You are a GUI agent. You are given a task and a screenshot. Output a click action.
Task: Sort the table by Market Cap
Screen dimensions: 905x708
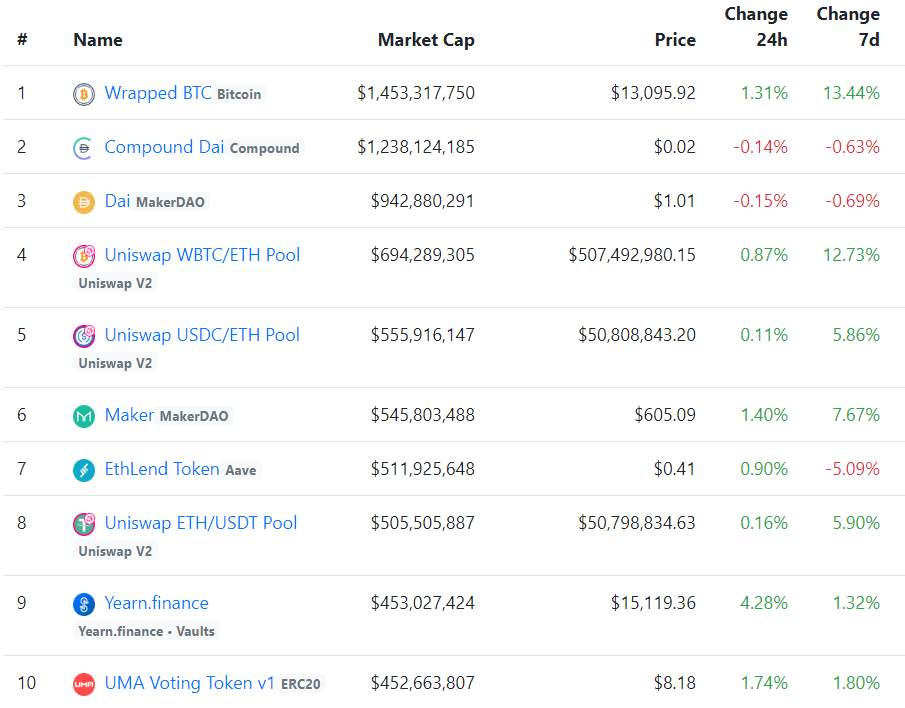[x=427, y=40]
